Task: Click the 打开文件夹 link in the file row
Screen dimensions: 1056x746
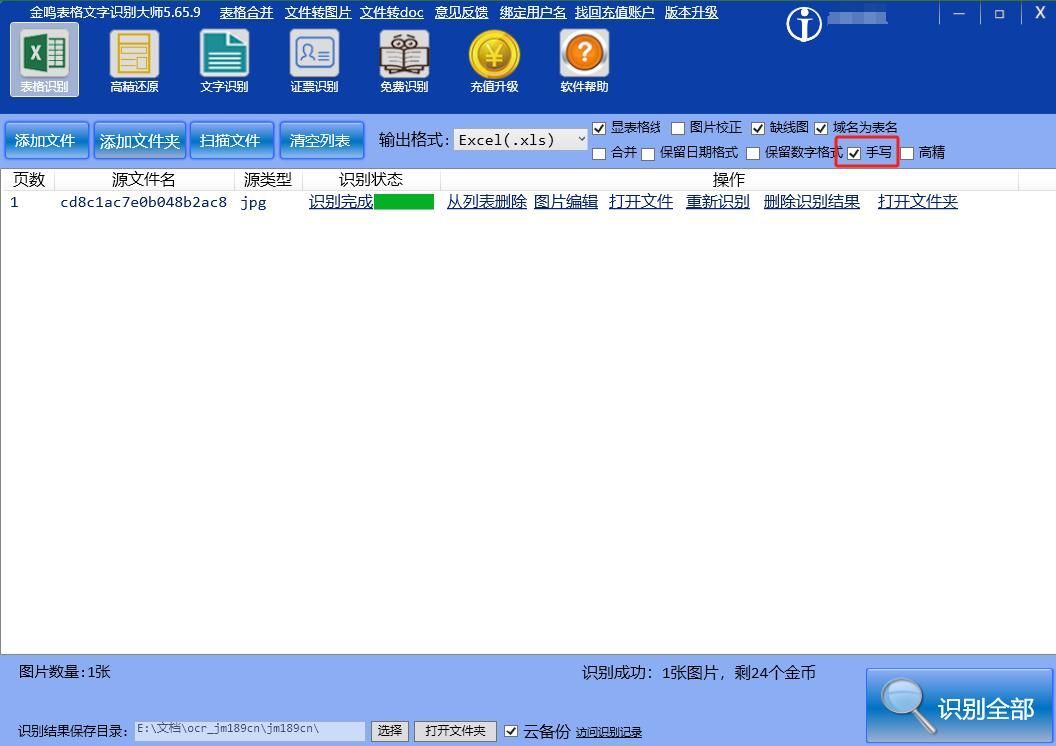Action: coord(917,201)
